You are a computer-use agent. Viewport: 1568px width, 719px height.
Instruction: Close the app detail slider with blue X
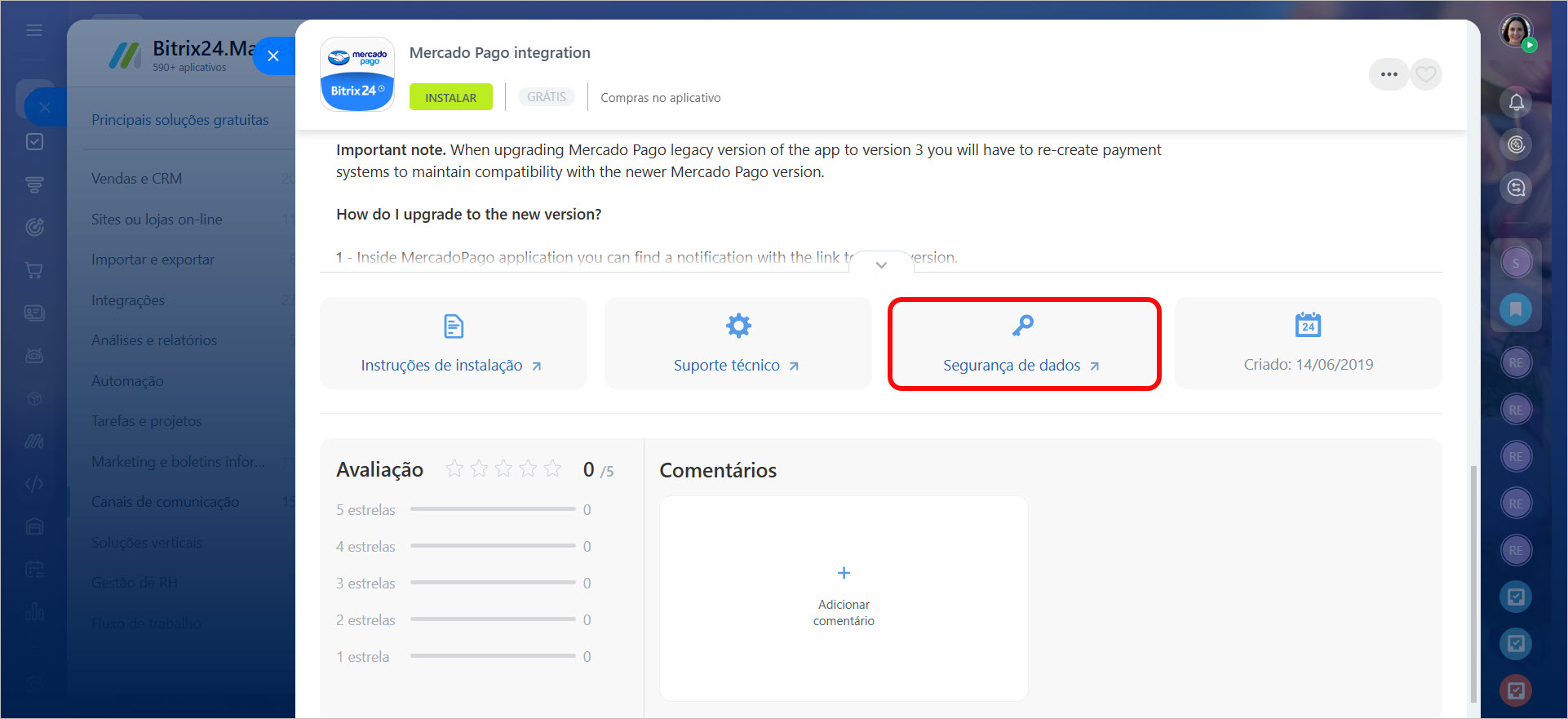pos(273,55)
